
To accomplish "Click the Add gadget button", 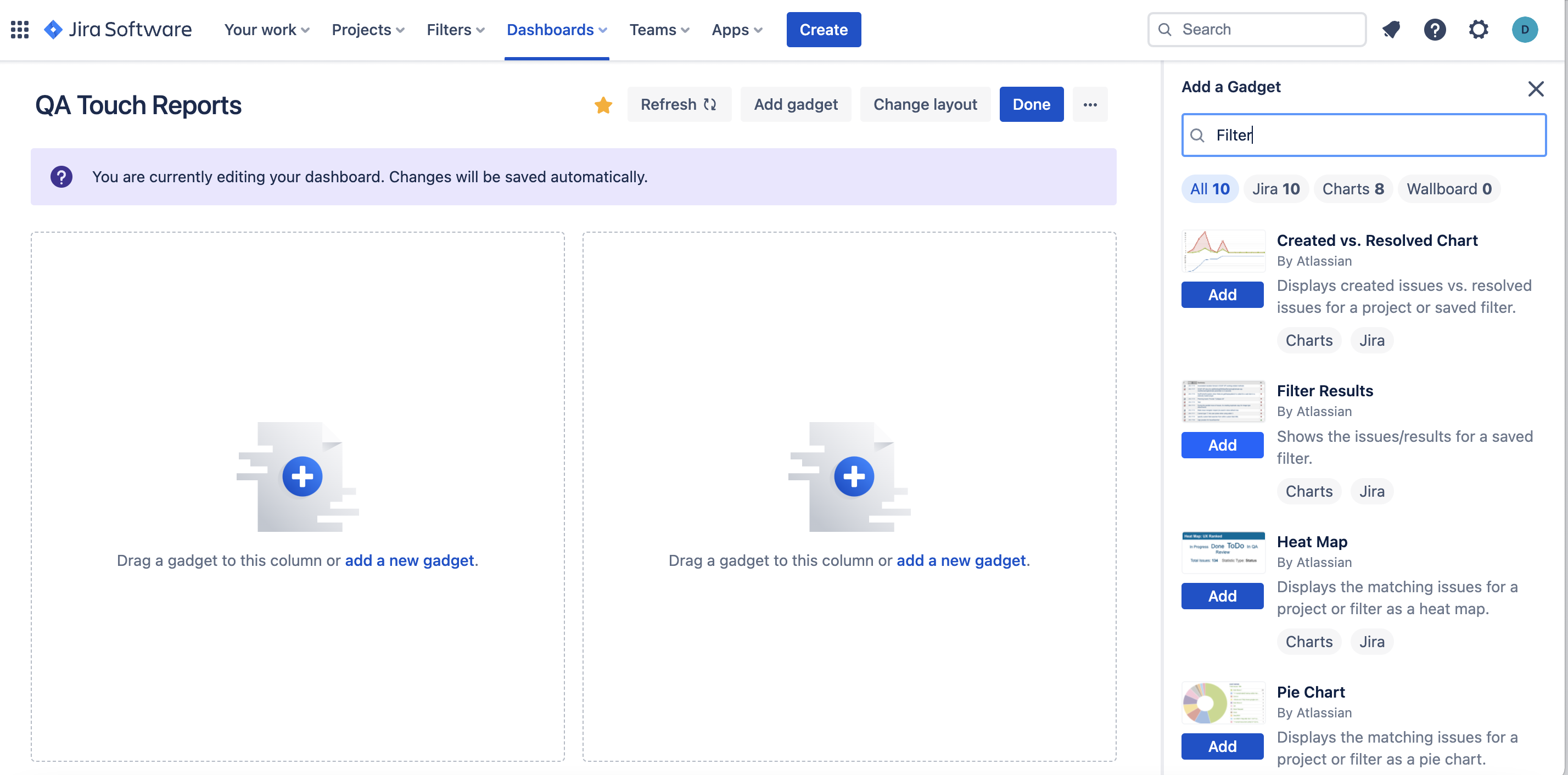I will tap(796, 105).
